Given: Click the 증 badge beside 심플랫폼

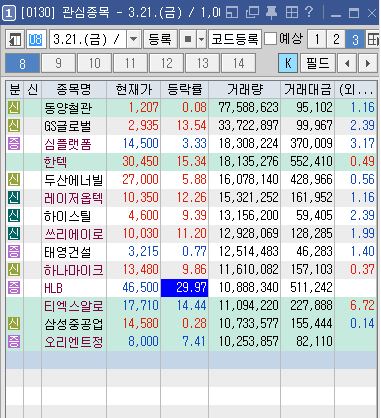Looking at the screenshot, I should (x=14, y=144).
